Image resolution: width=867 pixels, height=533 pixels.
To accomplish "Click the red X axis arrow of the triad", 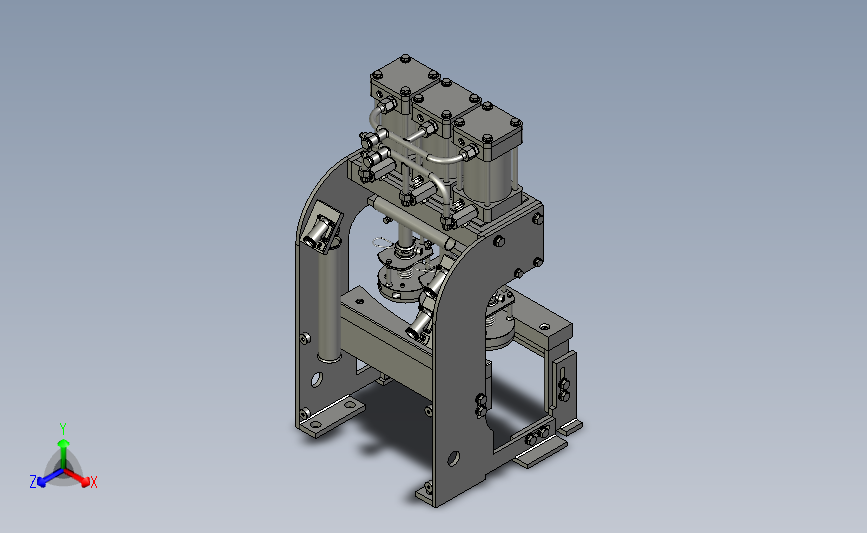I will pos(77,477).
